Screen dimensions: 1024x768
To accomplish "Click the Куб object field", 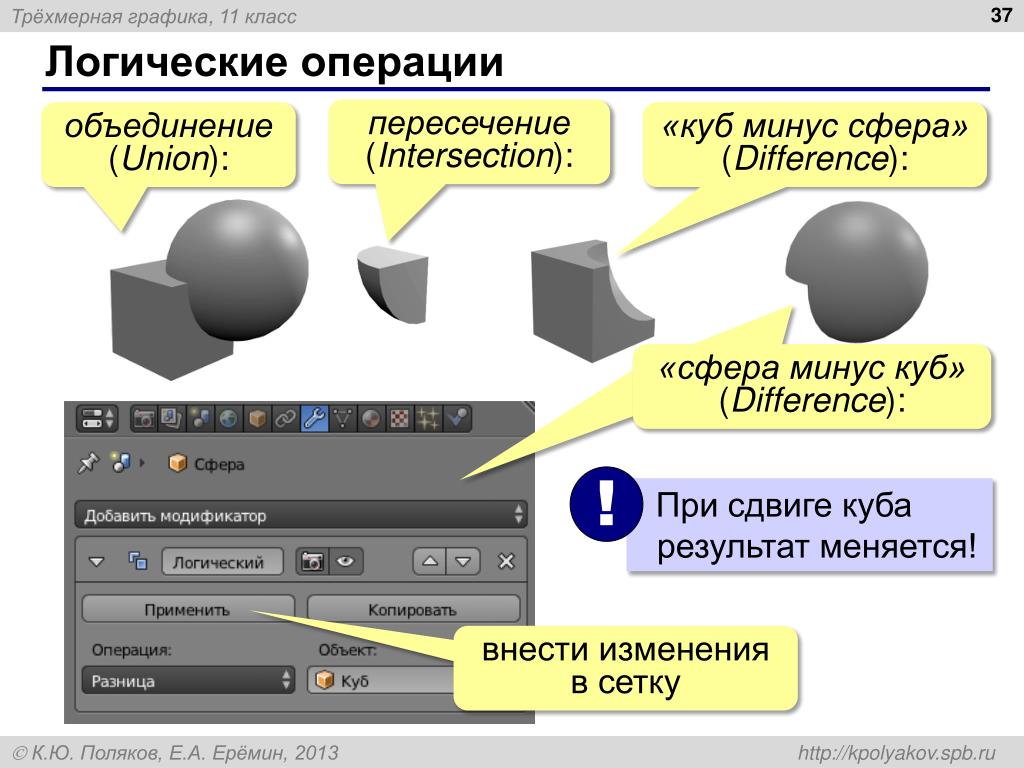I will point(381,680).
